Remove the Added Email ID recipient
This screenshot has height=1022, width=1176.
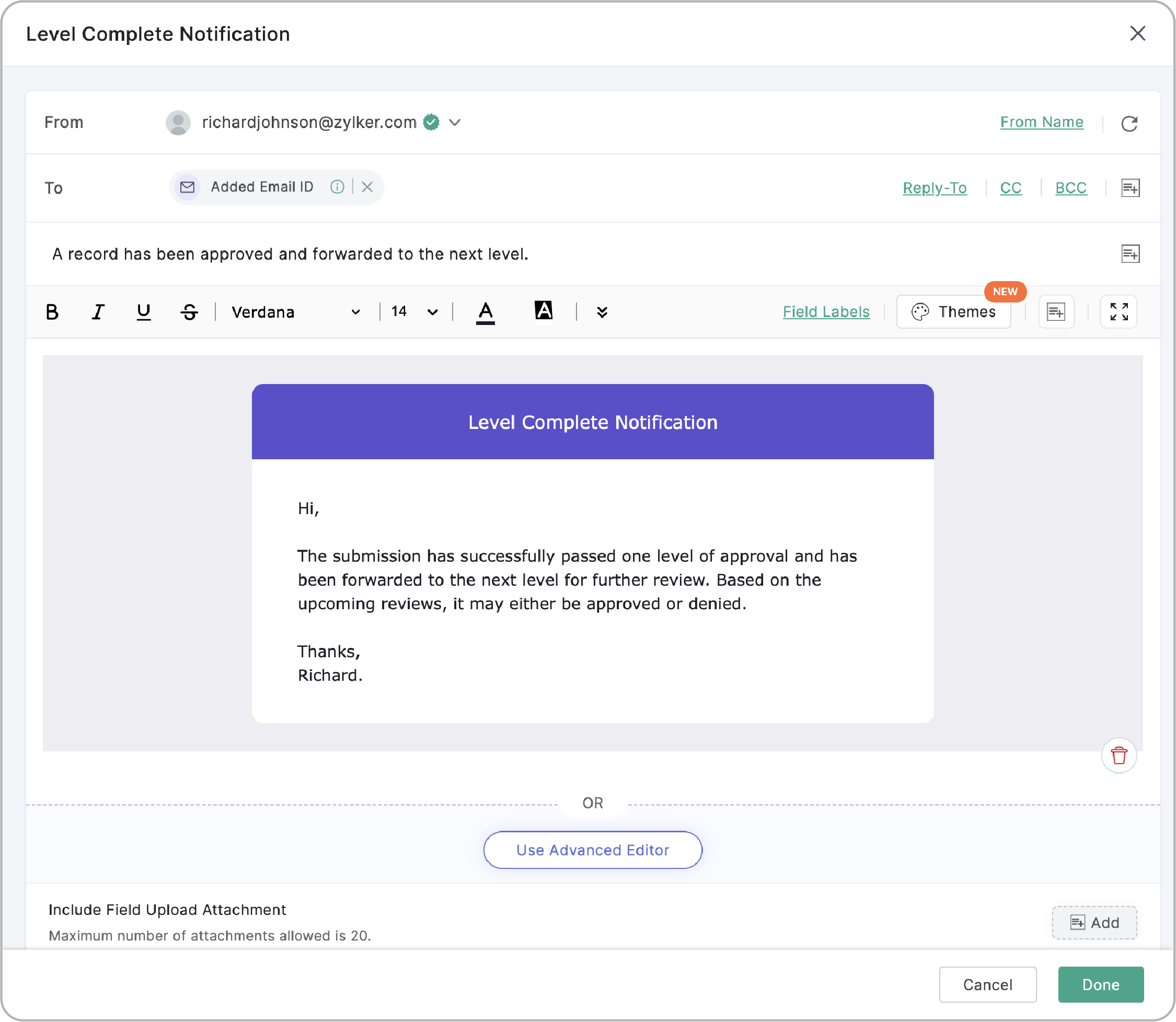click(x=367, y=187)
